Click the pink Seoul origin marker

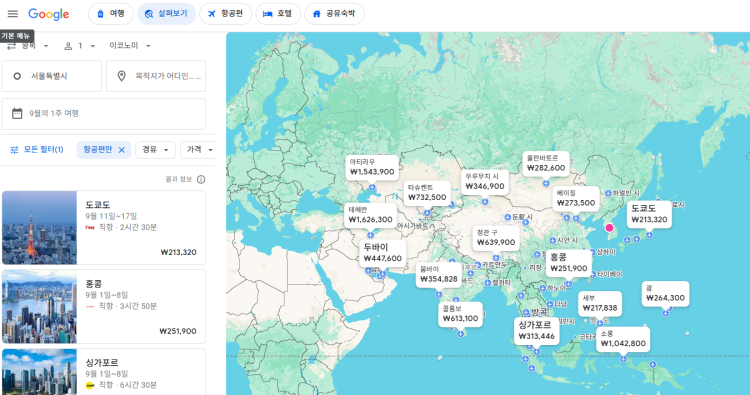click(609, 228)
